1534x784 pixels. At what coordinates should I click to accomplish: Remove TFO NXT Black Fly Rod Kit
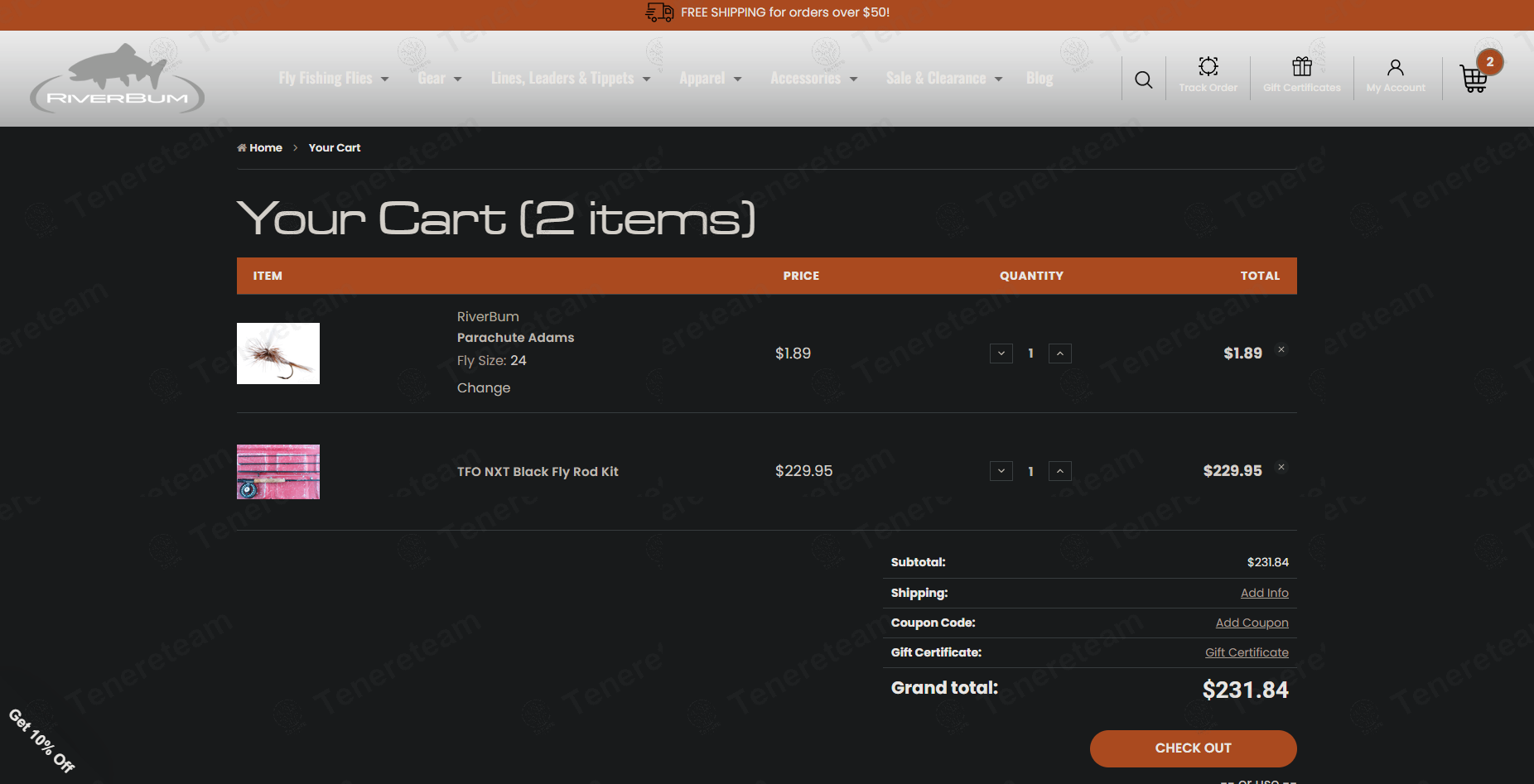1281,467
